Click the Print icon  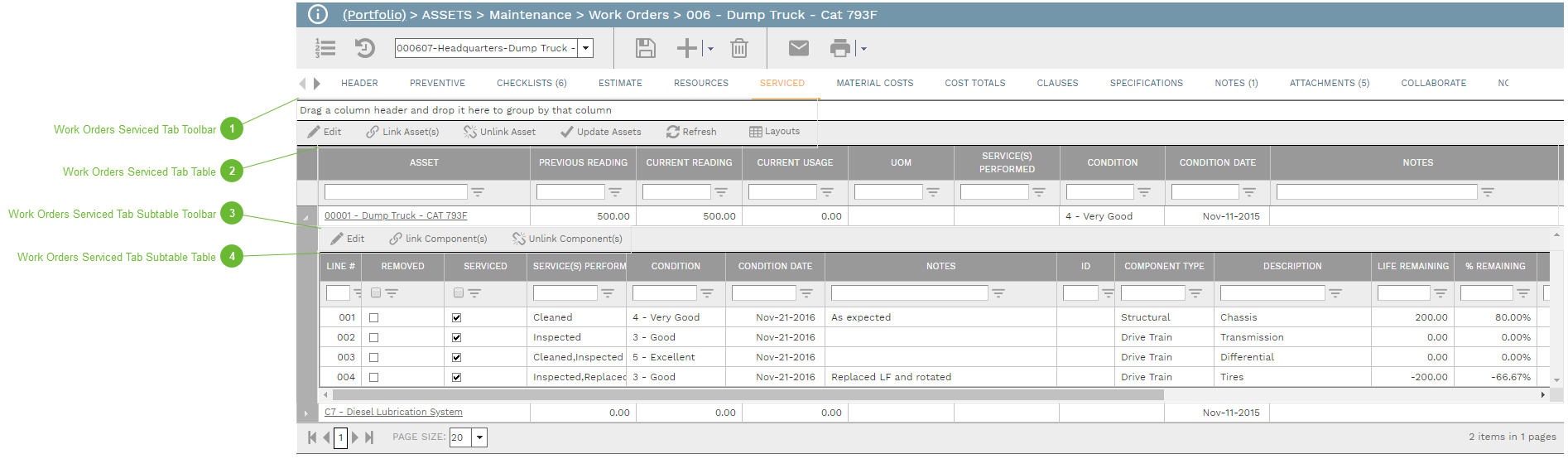coord(839,48)
